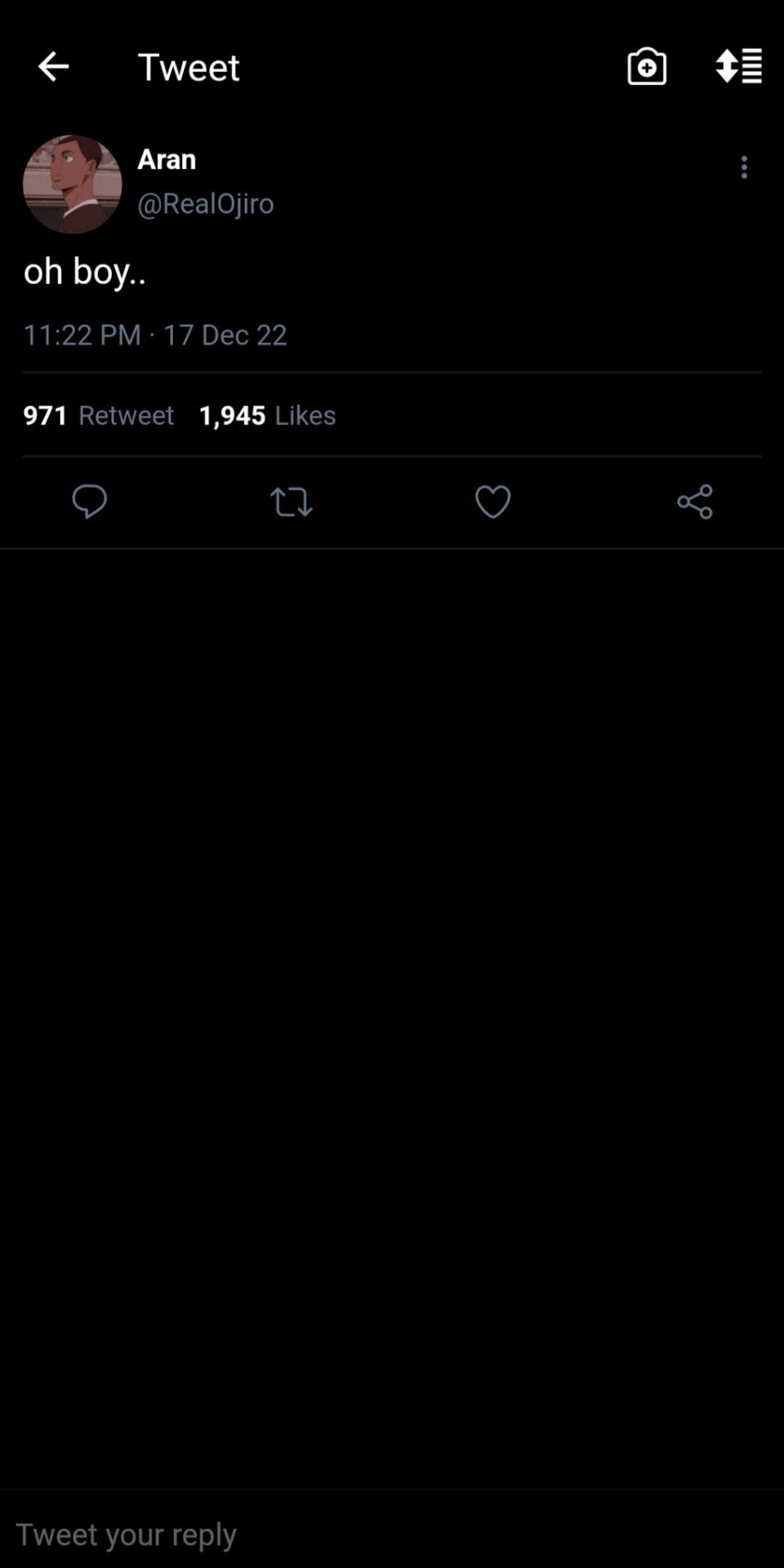Click the 17 Dec 22 date
The image size is (784, 1568).
click(x=225, y=335)
